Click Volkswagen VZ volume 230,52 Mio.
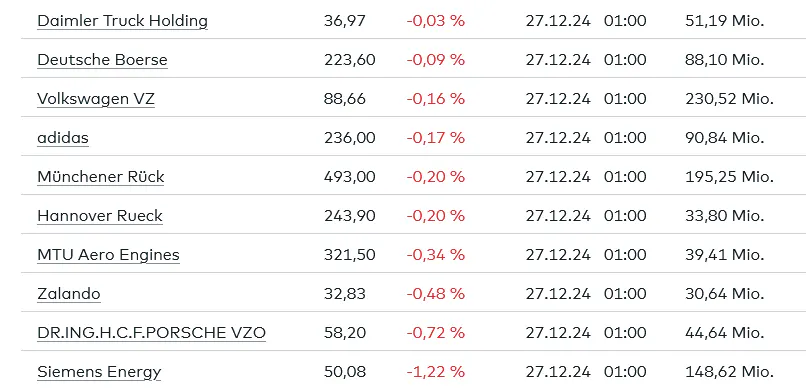The width and height of the screenshot is (806, 389). pos(729,99)
